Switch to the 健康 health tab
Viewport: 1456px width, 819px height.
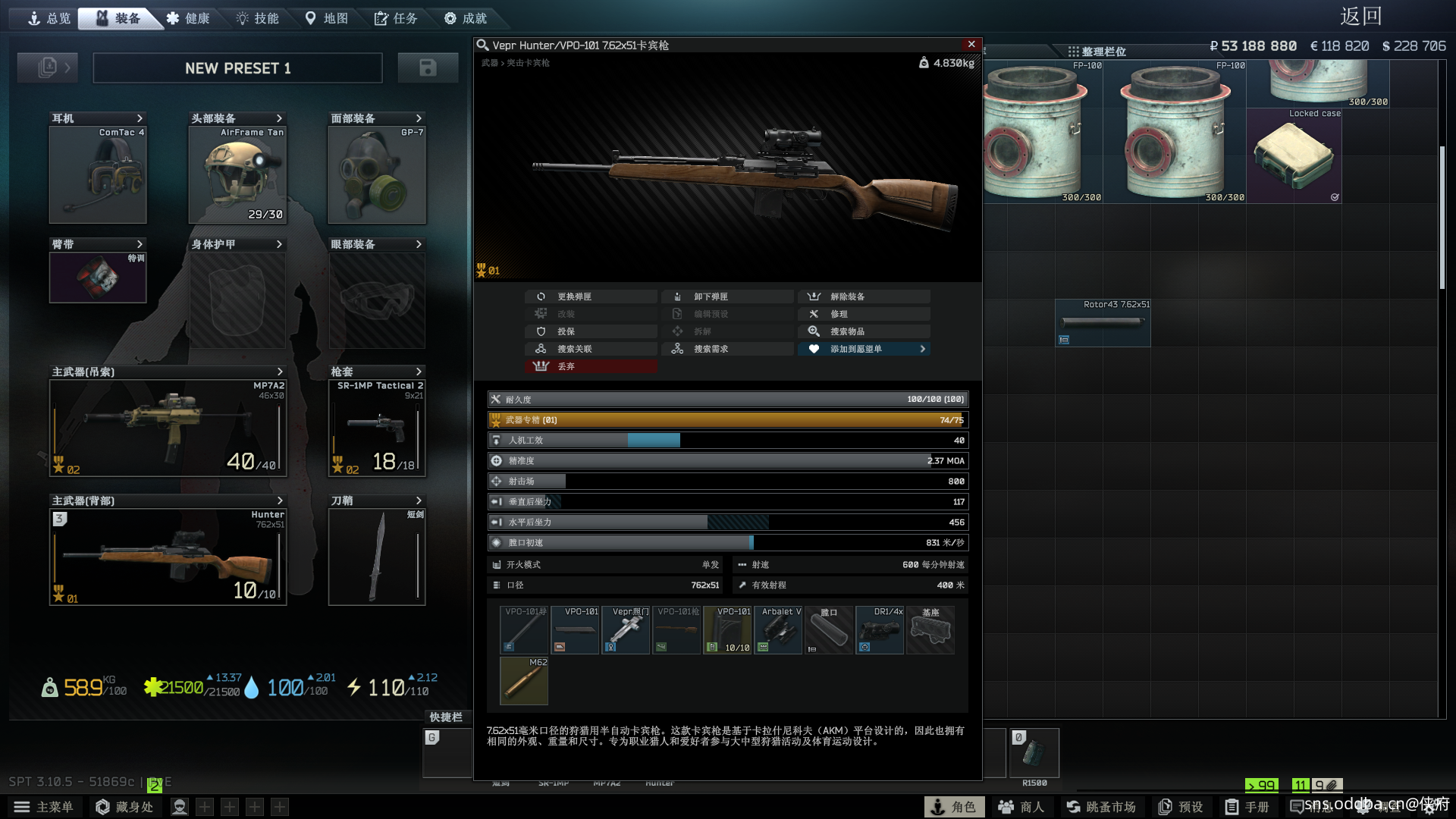[x=187, y=18]
